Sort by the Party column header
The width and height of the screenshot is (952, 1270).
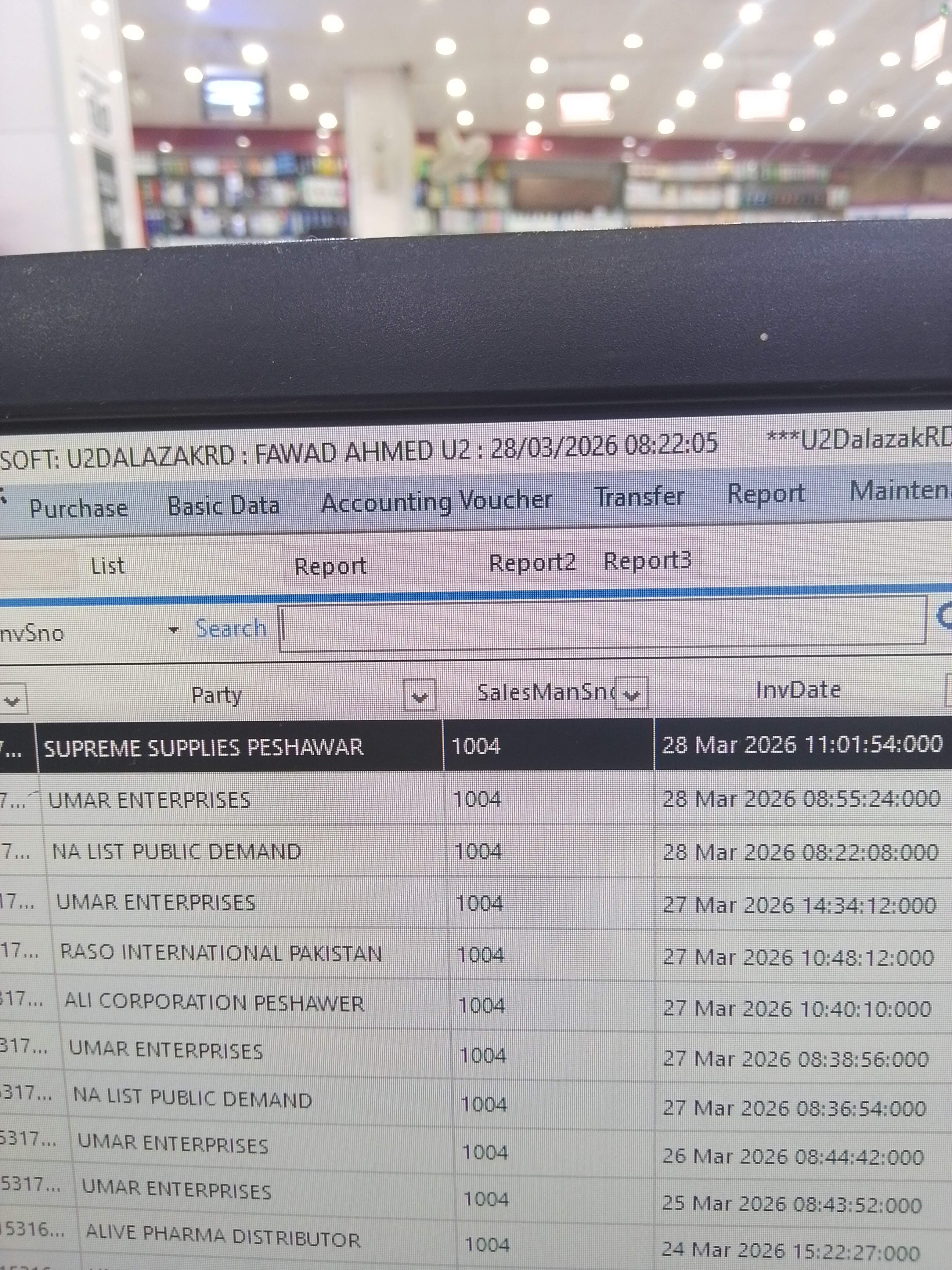tap(216, 696)
